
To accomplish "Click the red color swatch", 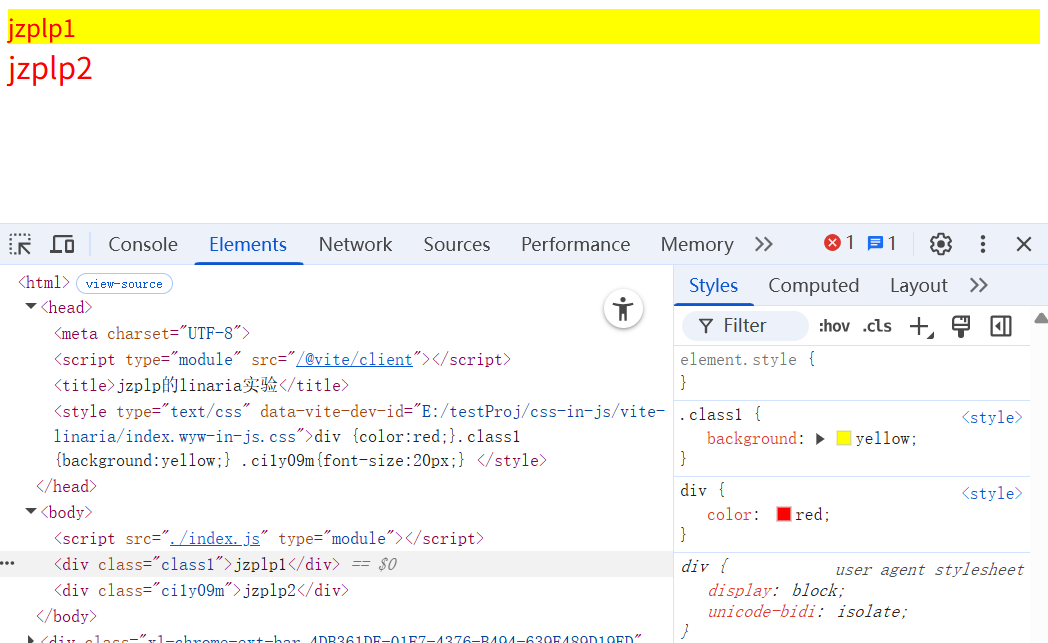I will (784, 514).
